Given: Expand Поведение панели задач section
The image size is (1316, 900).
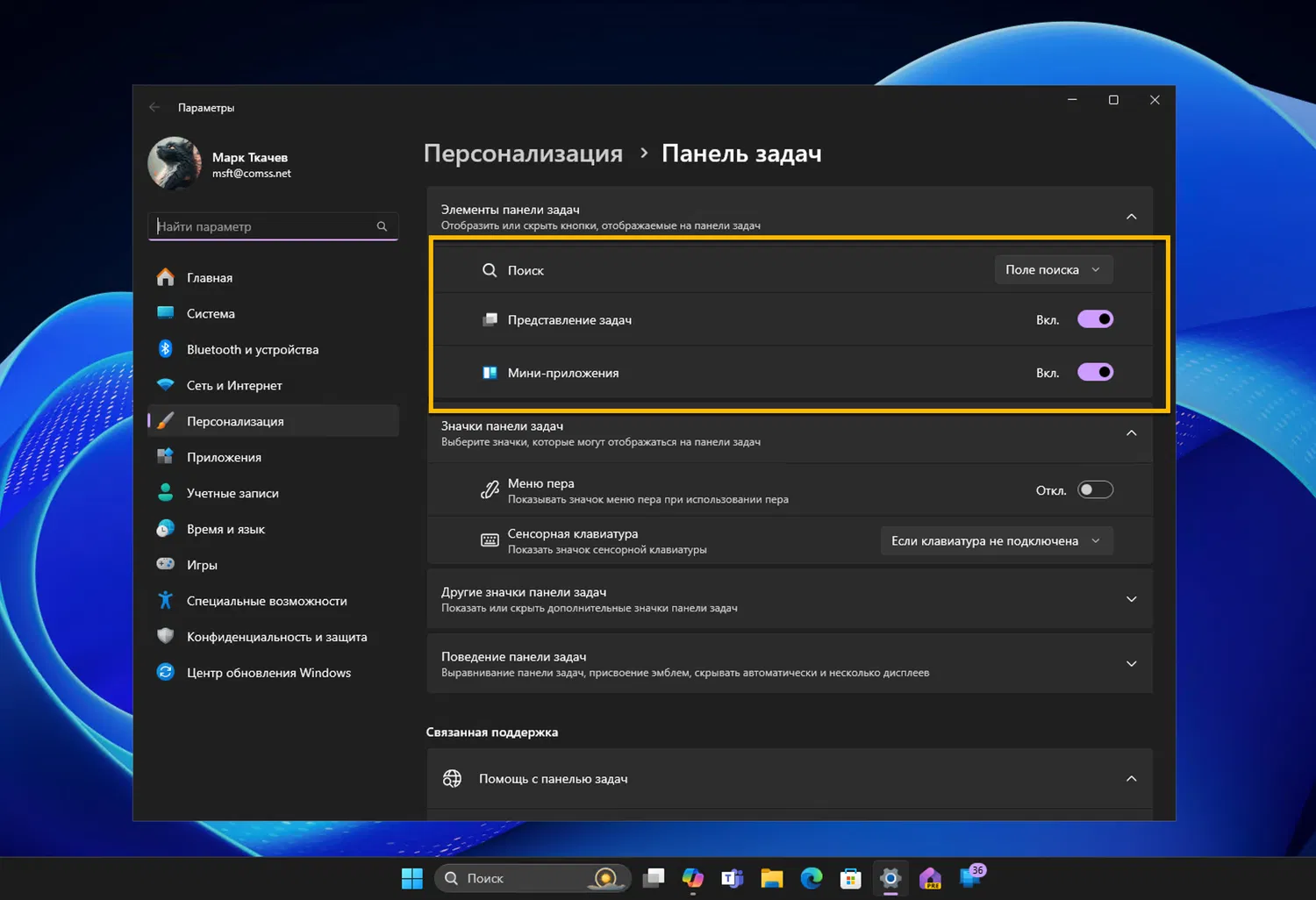Looking at the screenshot, I should (x=1131, y=664).
